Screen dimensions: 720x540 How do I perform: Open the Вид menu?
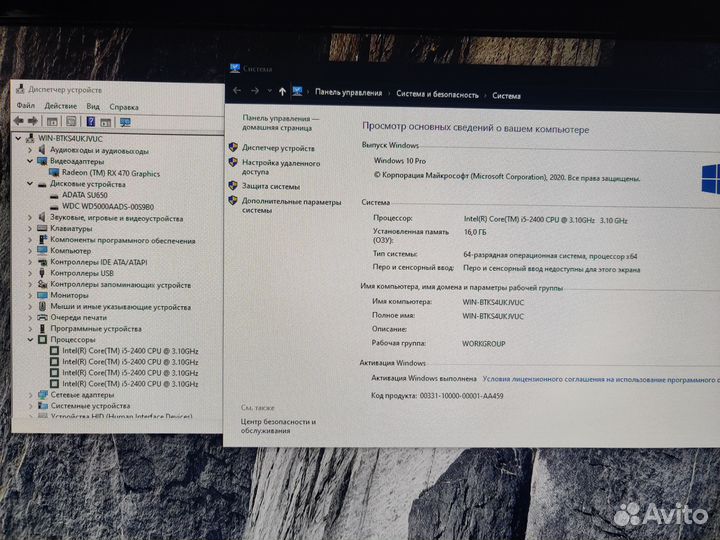tap(93, 107)
